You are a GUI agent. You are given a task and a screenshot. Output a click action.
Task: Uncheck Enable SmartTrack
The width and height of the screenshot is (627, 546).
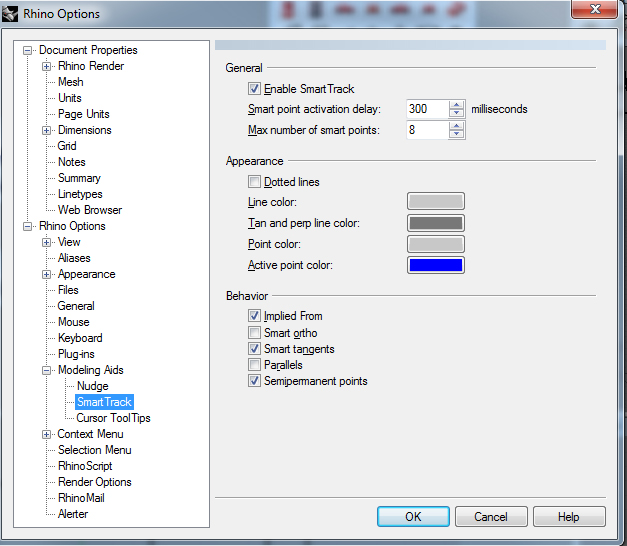254,89
